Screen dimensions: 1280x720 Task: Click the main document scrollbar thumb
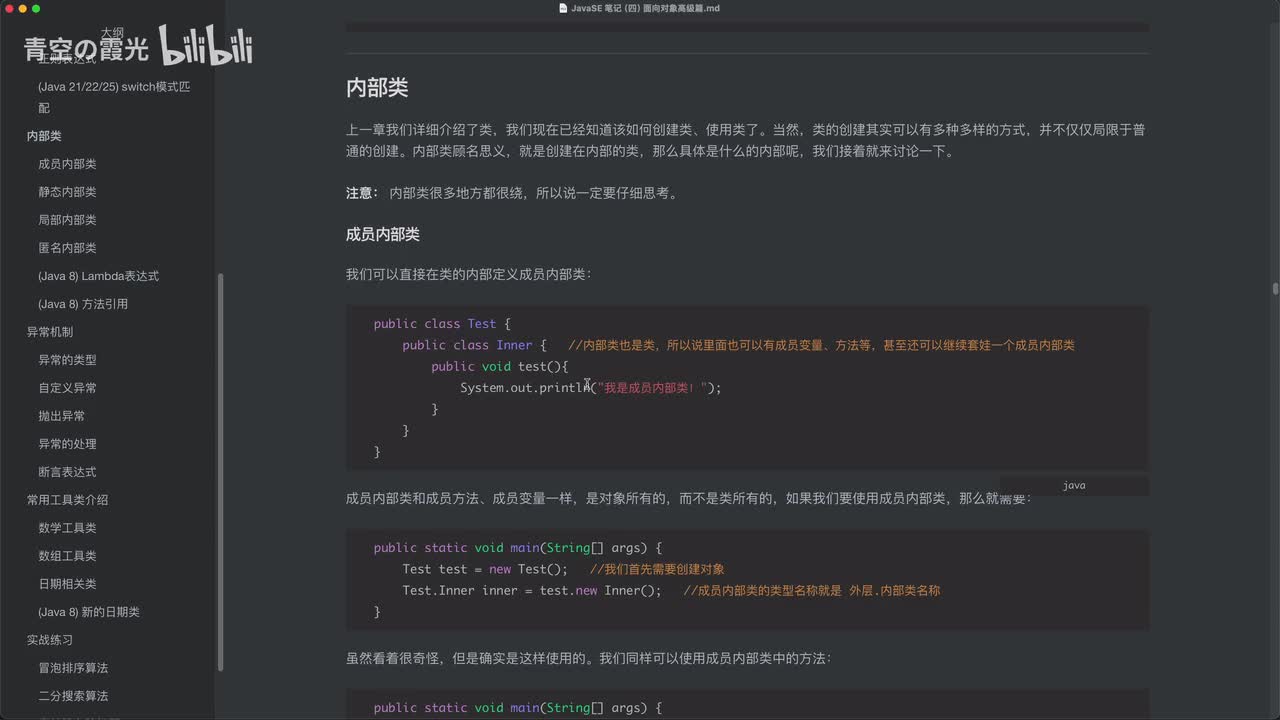pos(1275,288)
